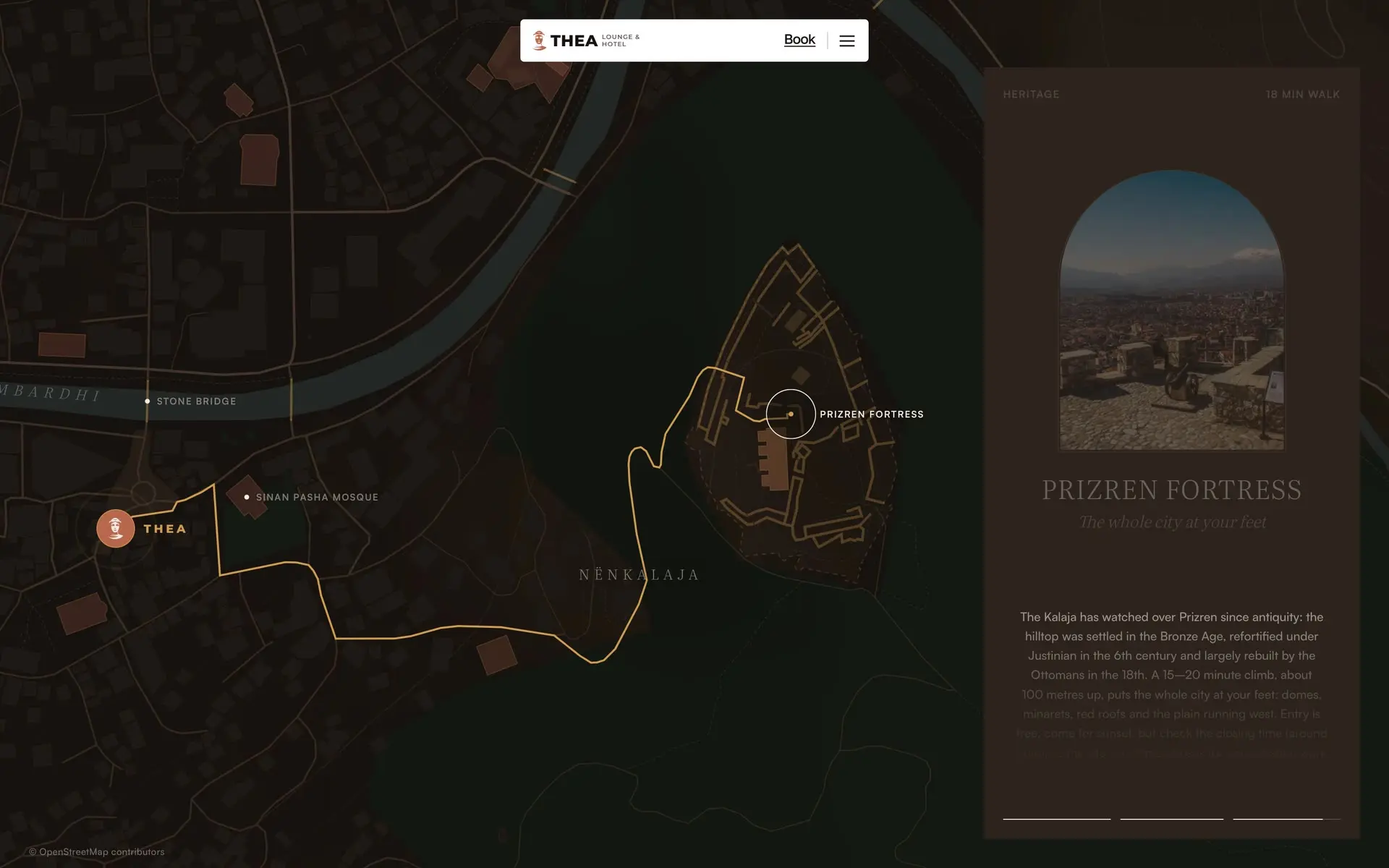Open the hamburger menu icon
This screenshot has width=1389, height=868.
click(x=846, y=41)
